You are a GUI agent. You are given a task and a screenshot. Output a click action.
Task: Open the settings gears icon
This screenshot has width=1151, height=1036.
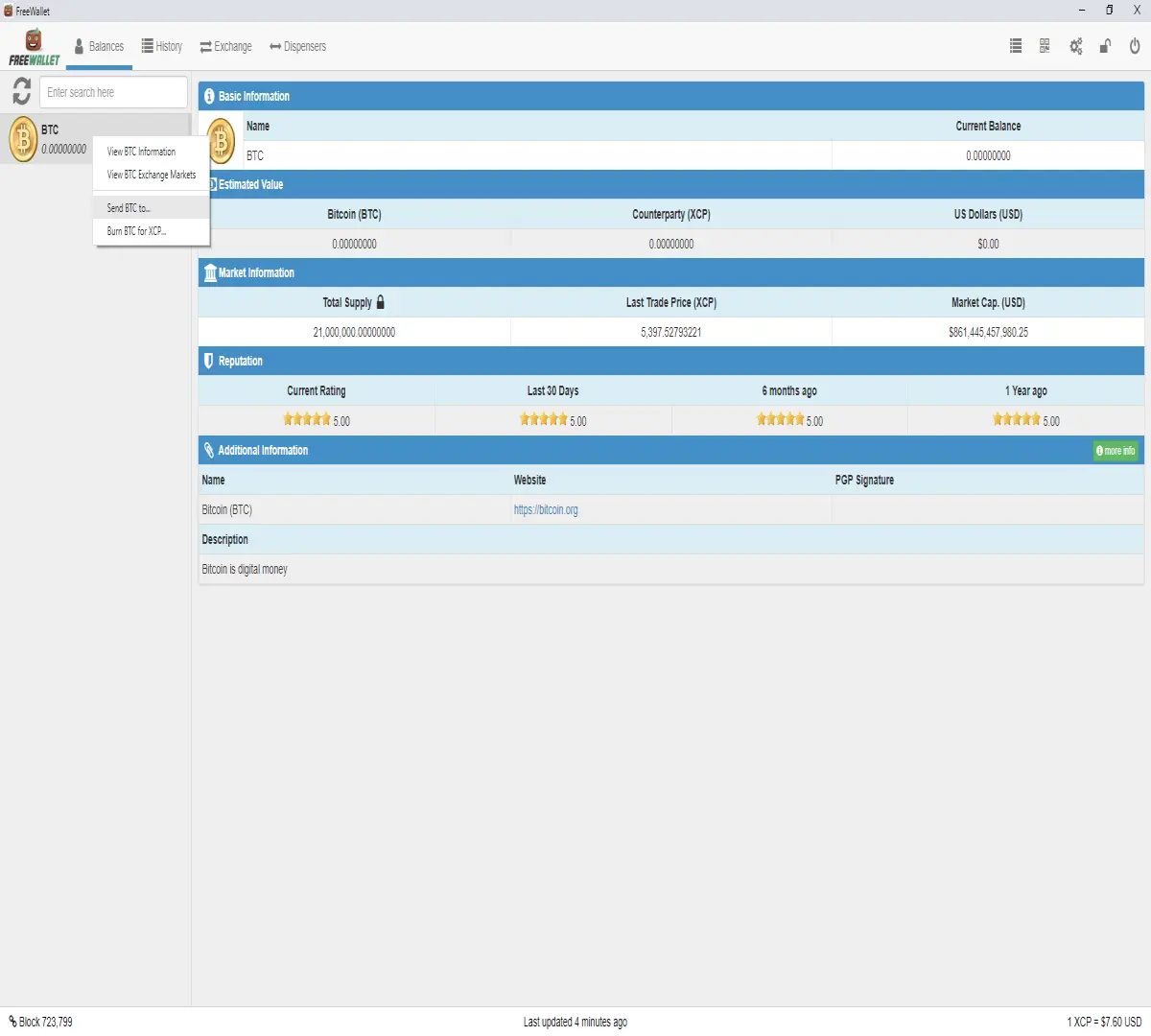[x=1076, y=46]
